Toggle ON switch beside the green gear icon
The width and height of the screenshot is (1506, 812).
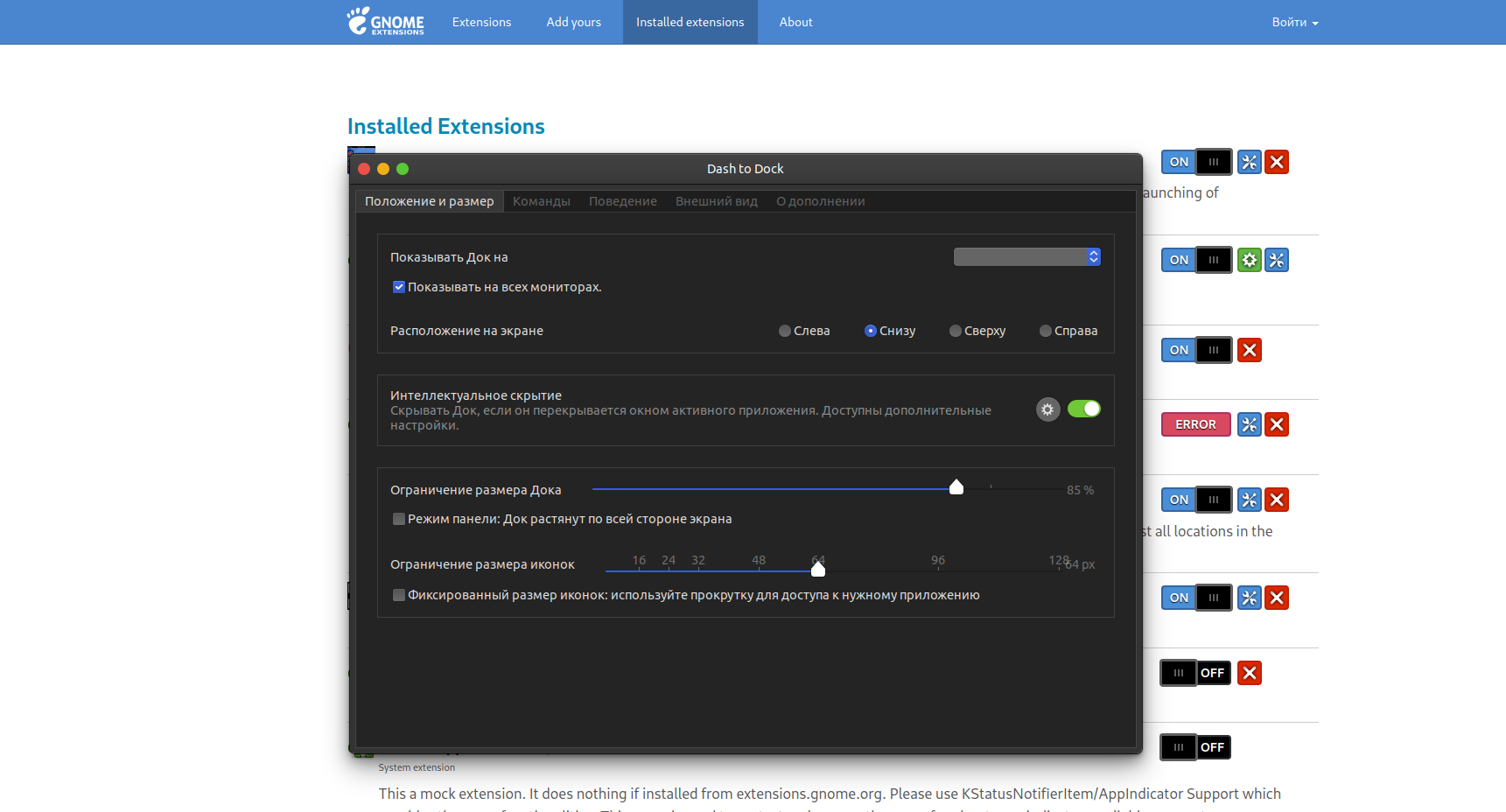click(1196, 260)
